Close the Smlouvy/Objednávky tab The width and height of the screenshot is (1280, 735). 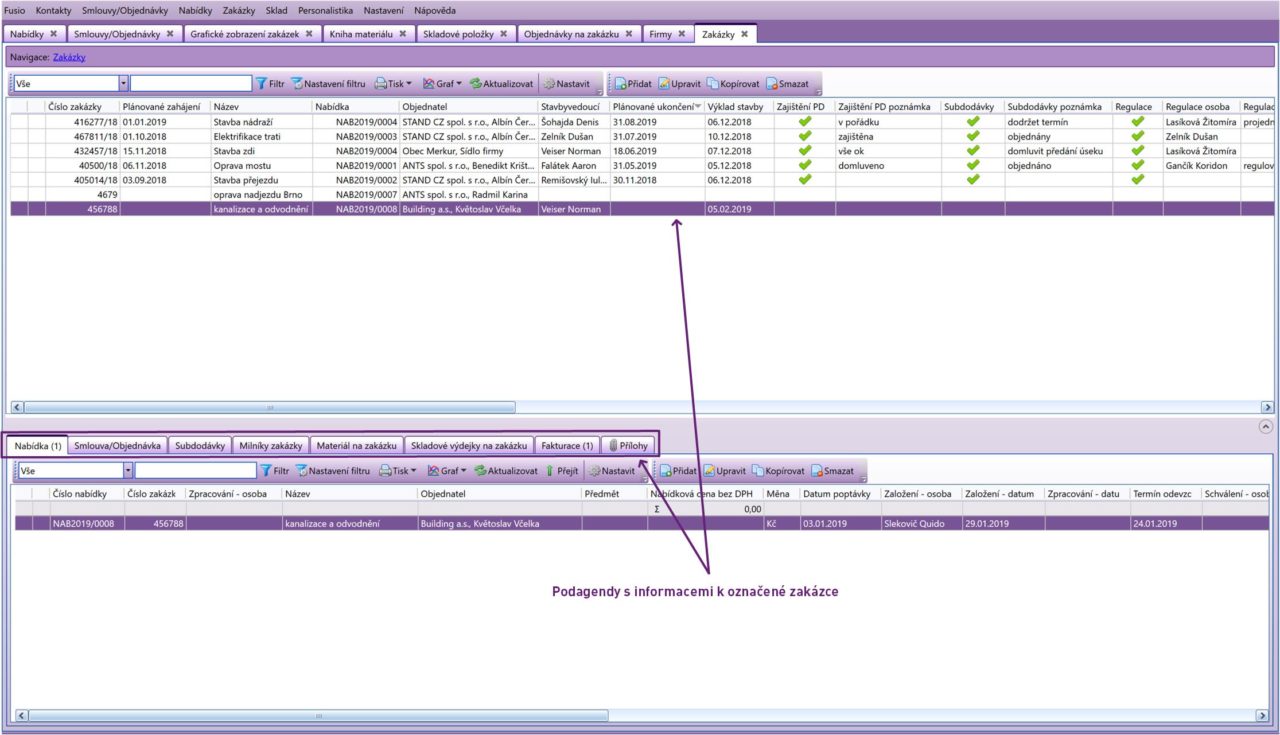click(x=170, y=34)
